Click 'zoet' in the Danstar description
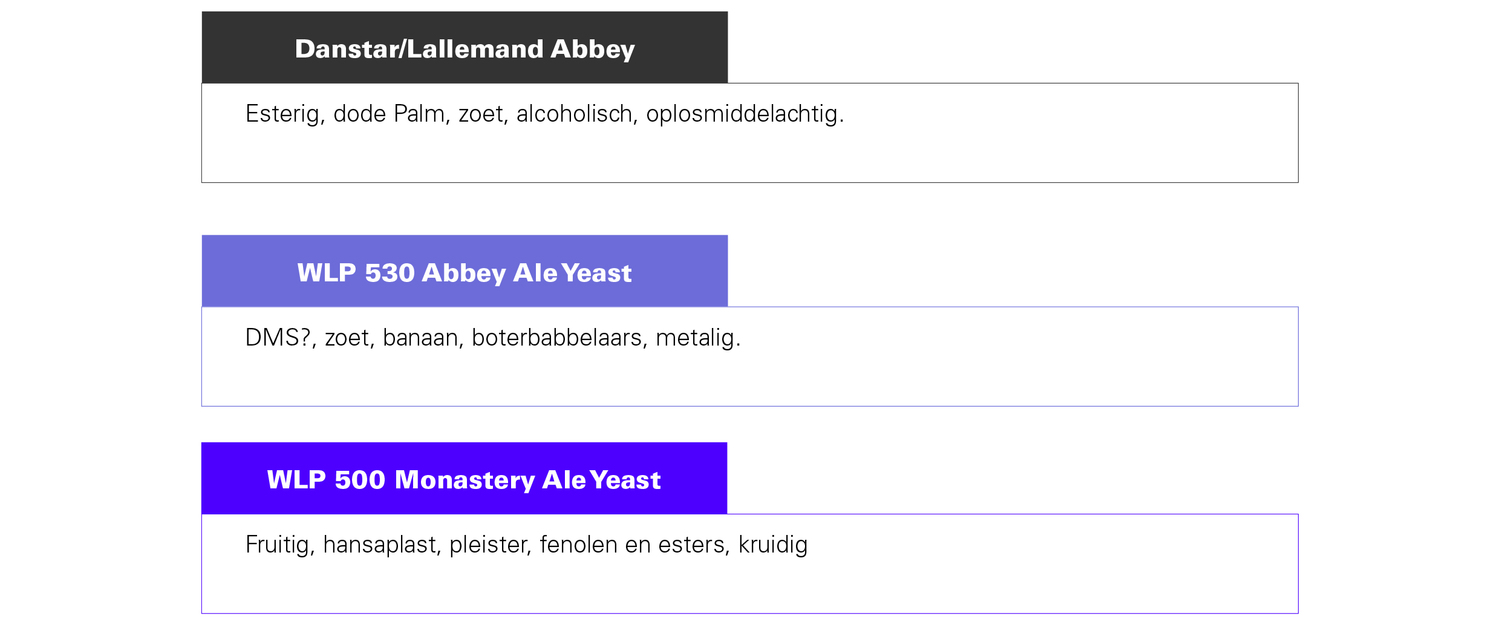Viewport: 1500px width, 633px height. pos(482,114)
